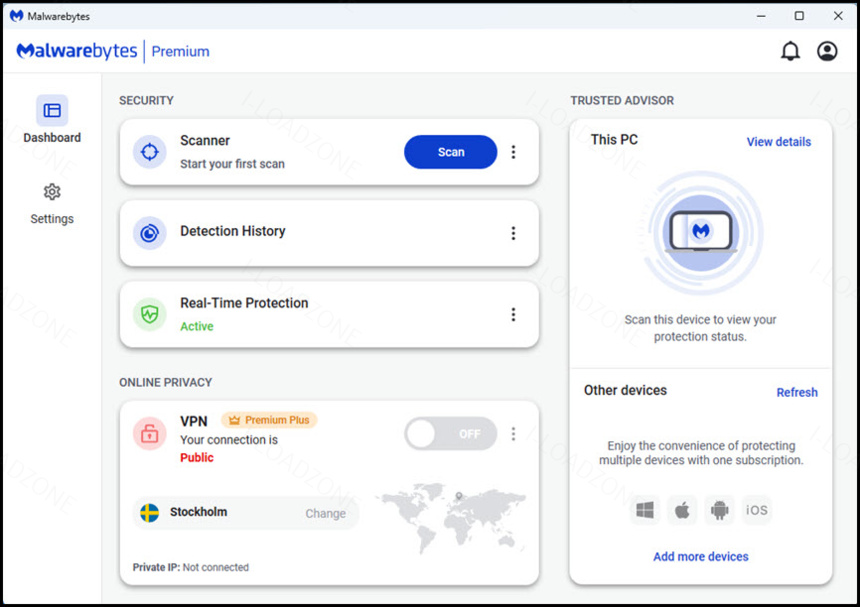Viewport: 860px width, 607px height.
Task: Minimize the Malwarebytes window
Action: [x=761, y=16]
